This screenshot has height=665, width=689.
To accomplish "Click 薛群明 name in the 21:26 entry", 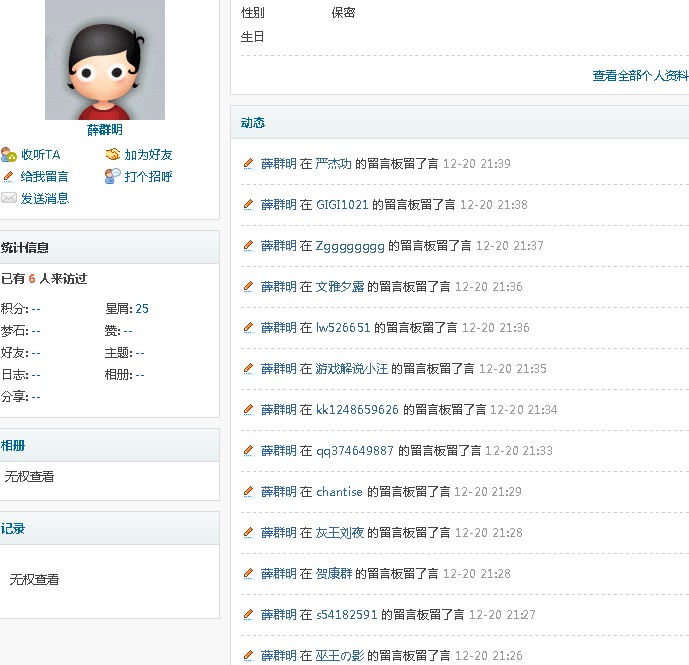I will pos(279,656).
